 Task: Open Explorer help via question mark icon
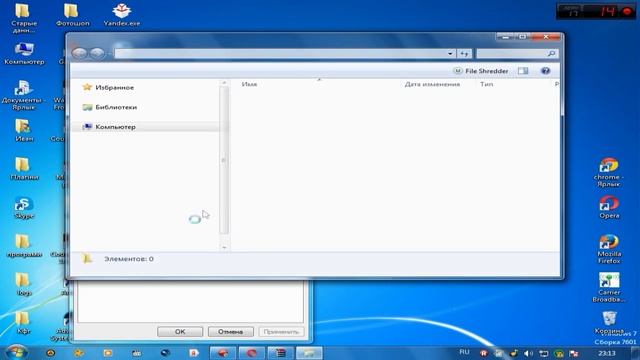coord(545,71)
